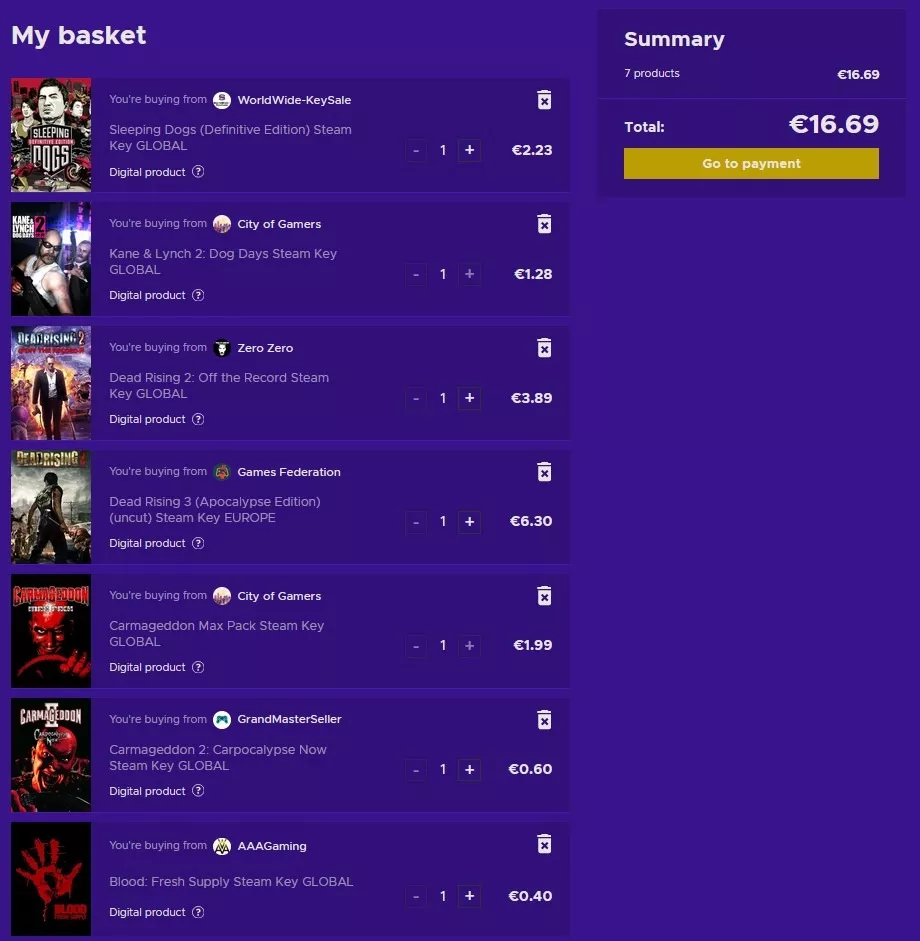
Task: Open WorldWide-KeySale seller page
Action: point(294,100)
